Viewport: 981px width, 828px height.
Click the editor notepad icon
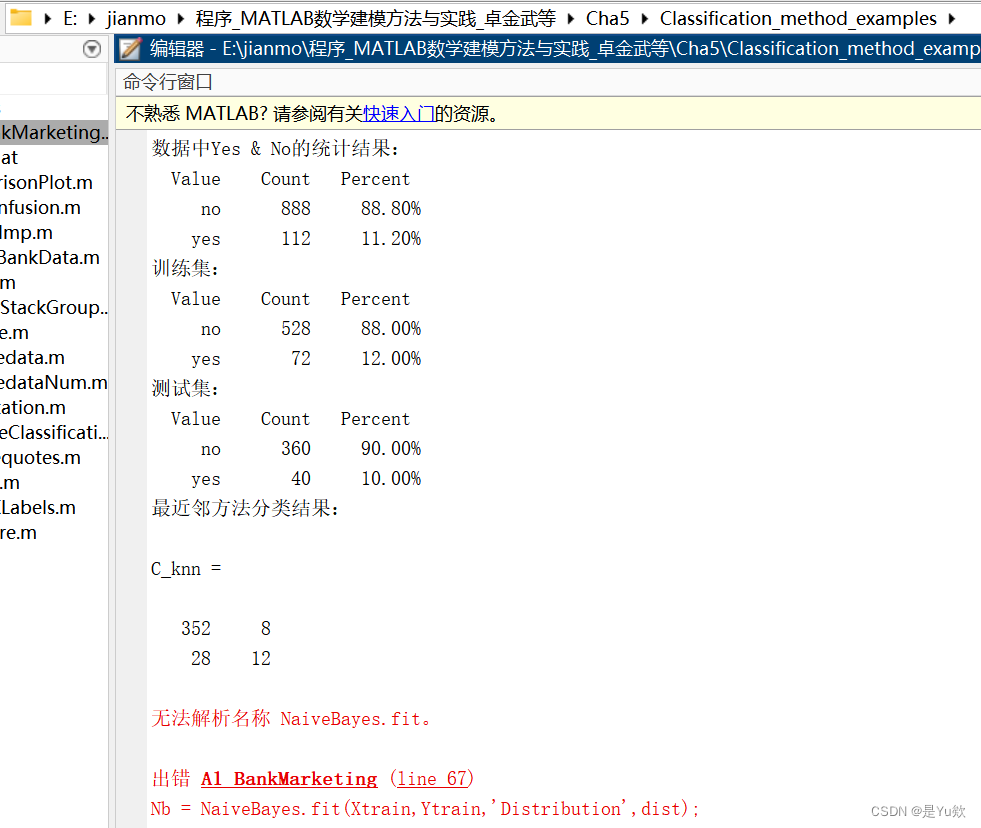click(130, 49)
